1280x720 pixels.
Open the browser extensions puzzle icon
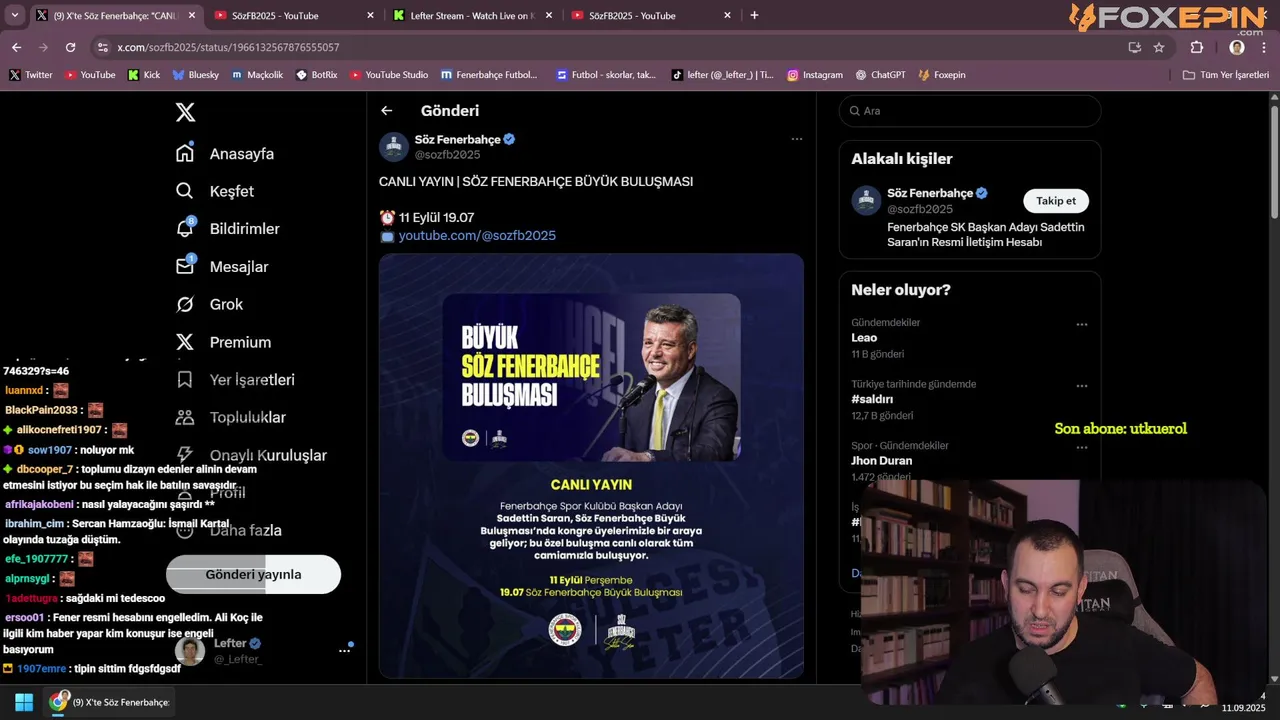pyautogui.click(x=1197, y=47)
